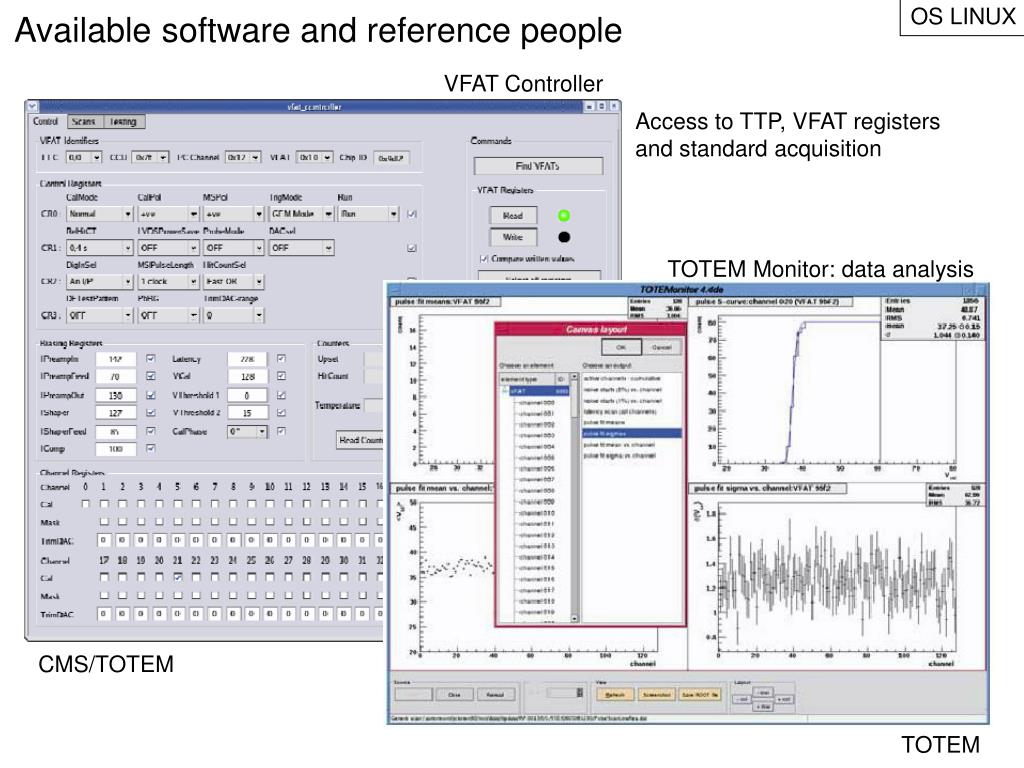Image resolution: width=1024 pixels, height=768 pixels.
Task: Open the CalMode dropdown showing Normal
Action: (100, 214)
